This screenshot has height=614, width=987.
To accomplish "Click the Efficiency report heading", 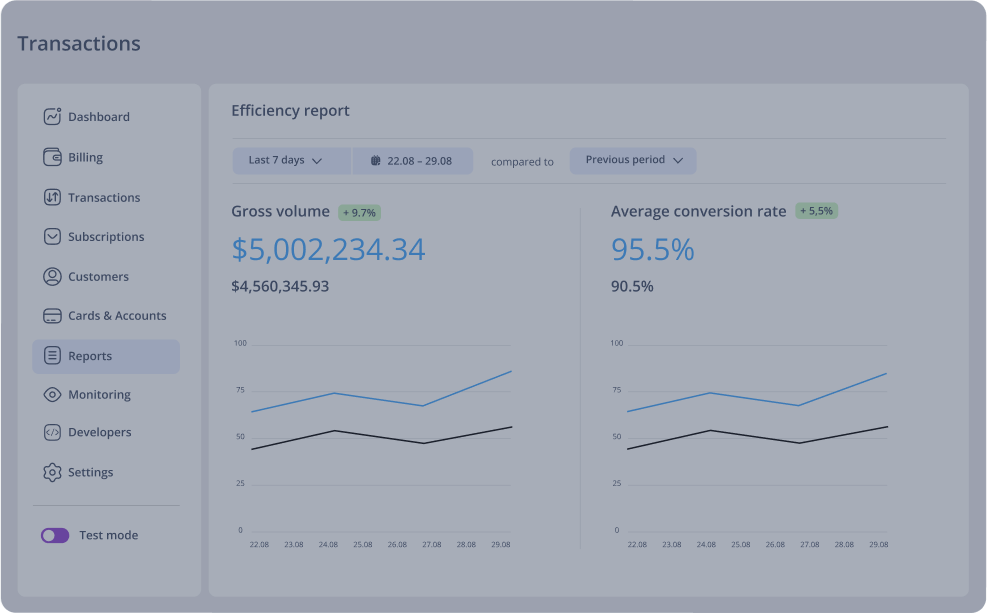I will pos(290,110).
